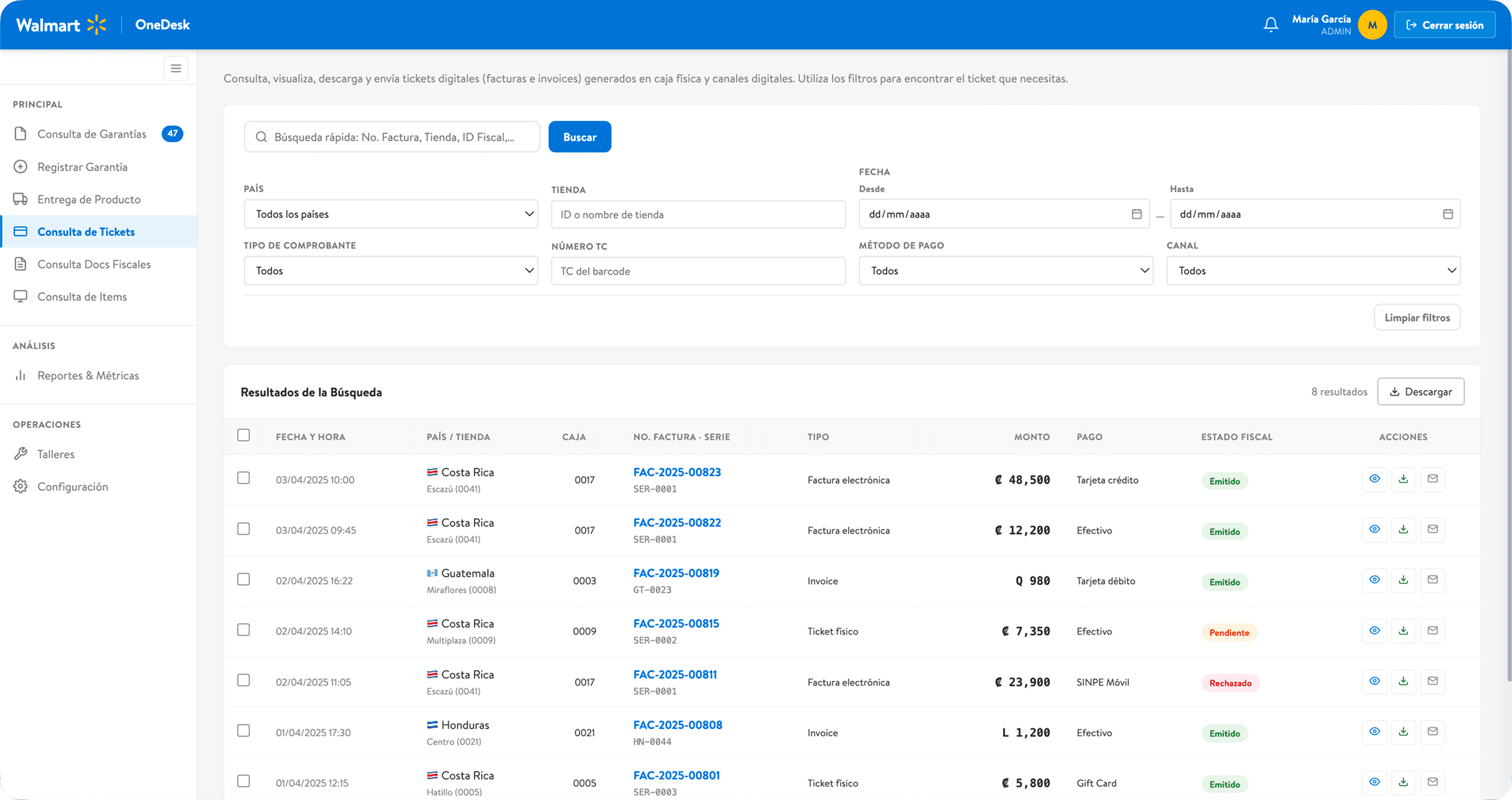Open the notifications bell
This screenshot has height=800, width=1512.
pos(1270,25)
